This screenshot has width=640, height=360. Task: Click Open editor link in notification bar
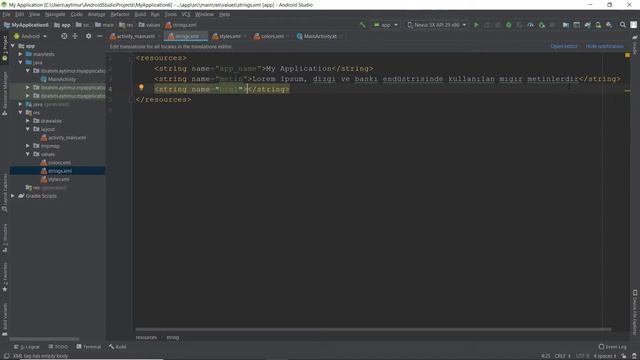coord(564,47)
